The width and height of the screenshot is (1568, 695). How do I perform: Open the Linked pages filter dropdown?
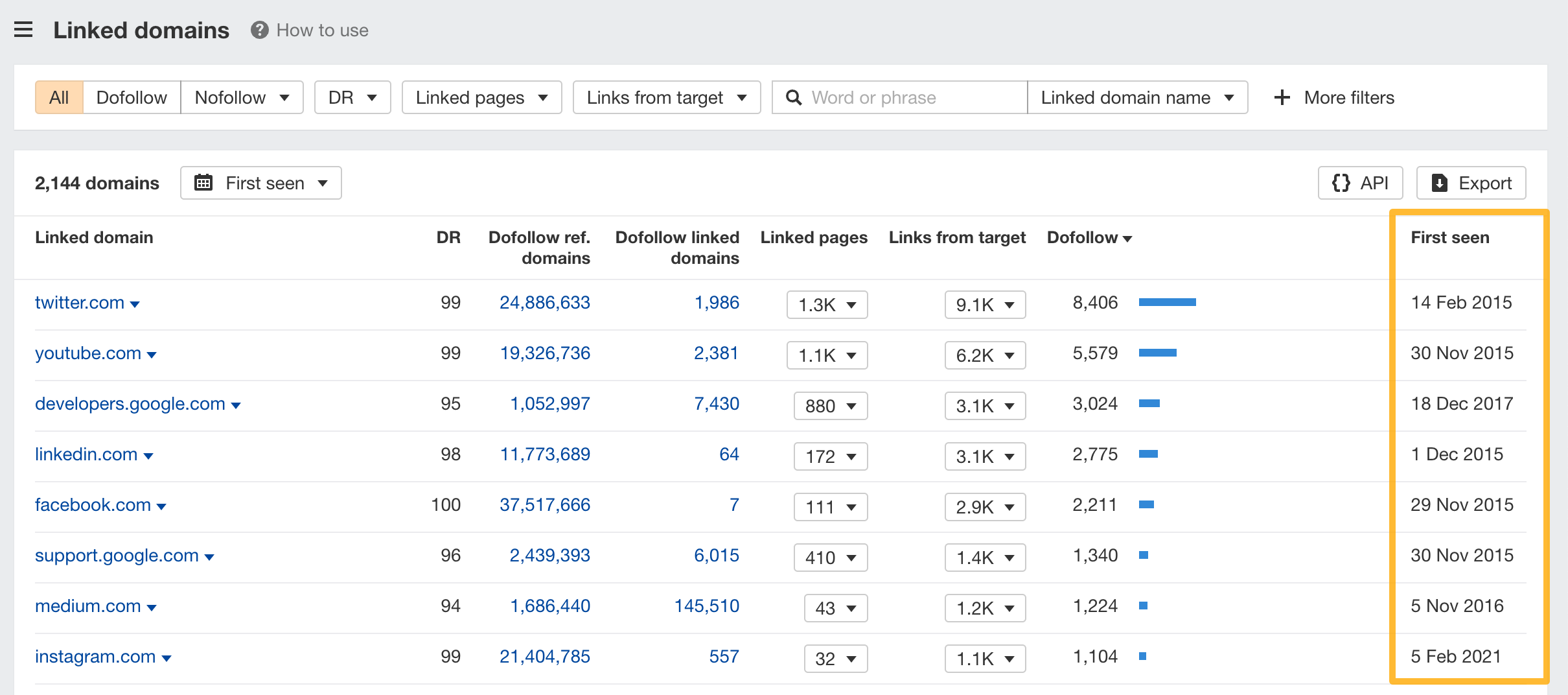coord(481,97)
